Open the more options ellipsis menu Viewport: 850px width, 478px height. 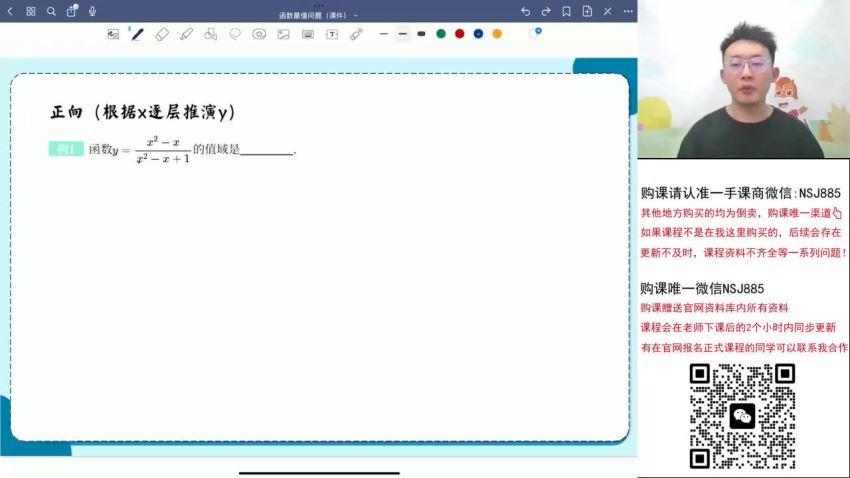point(628,11)
